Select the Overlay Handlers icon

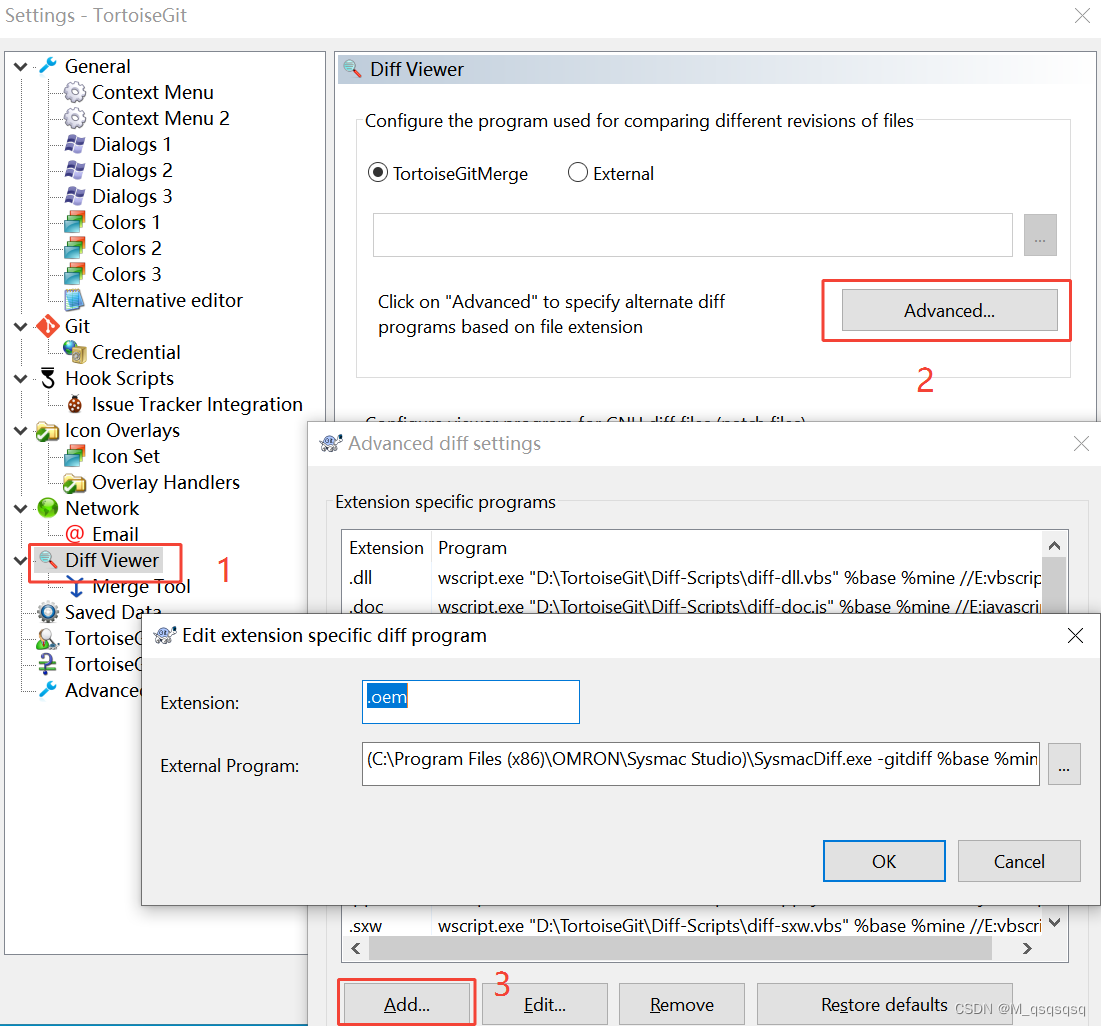point(74,482)
